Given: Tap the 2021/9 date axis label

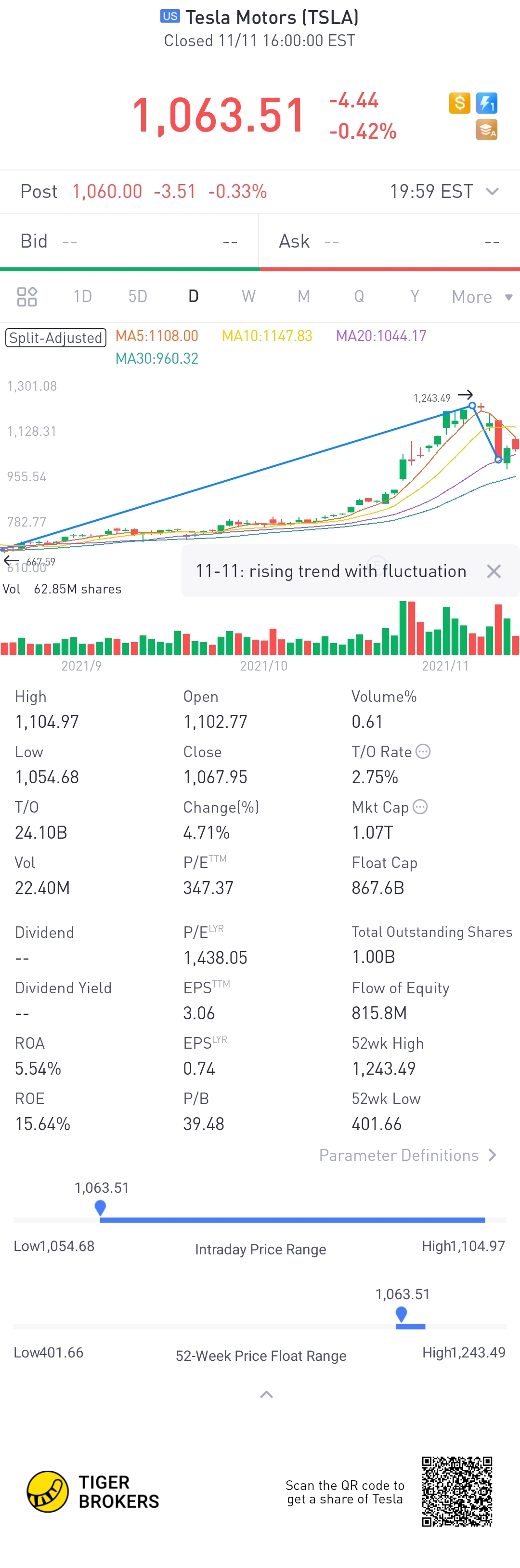Looking at the screenshot, I should (81, 666).
